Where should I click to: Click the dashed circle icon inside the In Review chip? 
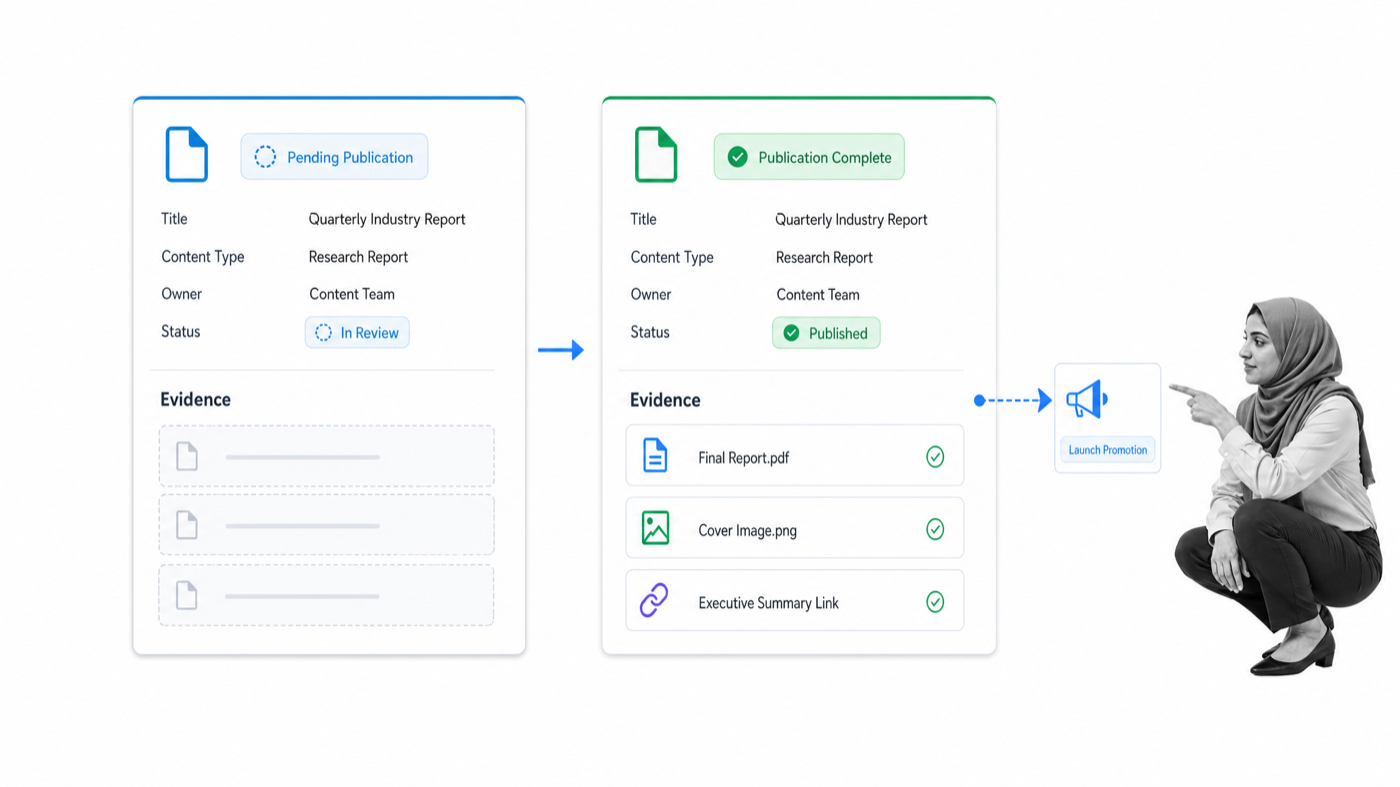point(324,333)
